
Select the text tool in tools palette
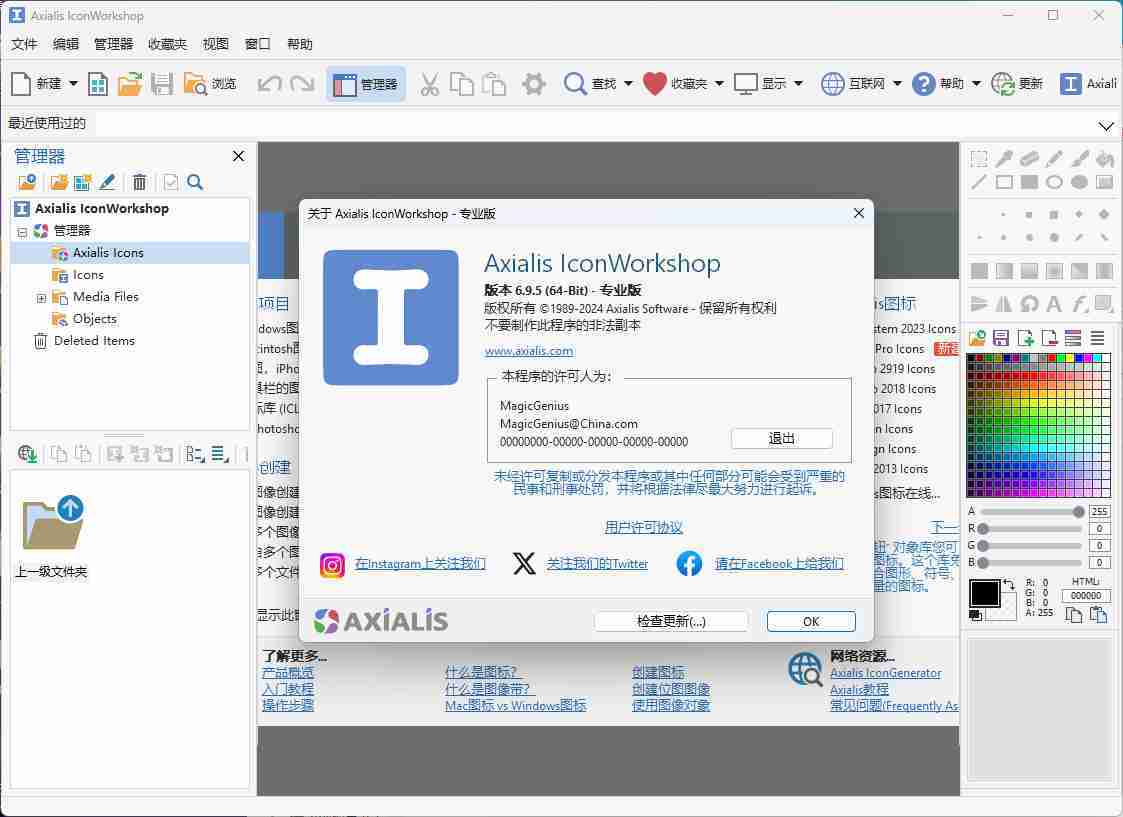tap(1054, 304)
